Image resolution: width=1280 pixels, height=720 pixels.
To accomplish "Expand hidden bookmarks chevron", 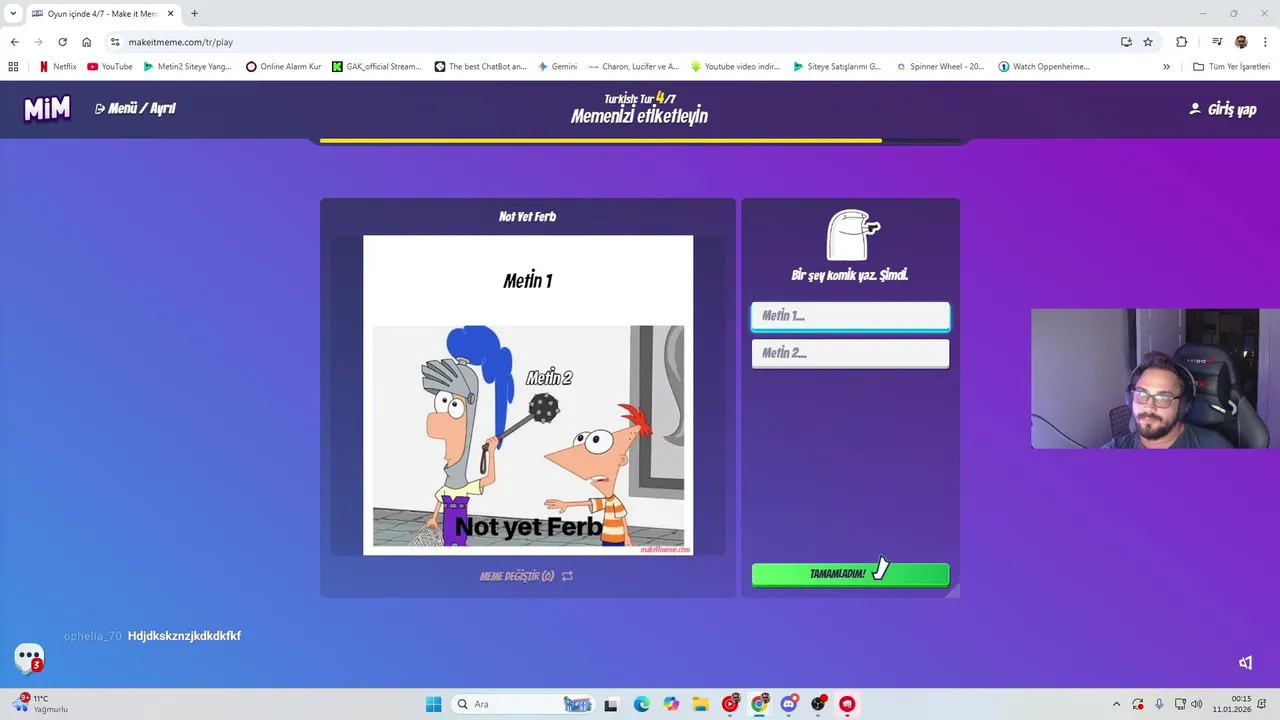I will [x=1166, y=67].
